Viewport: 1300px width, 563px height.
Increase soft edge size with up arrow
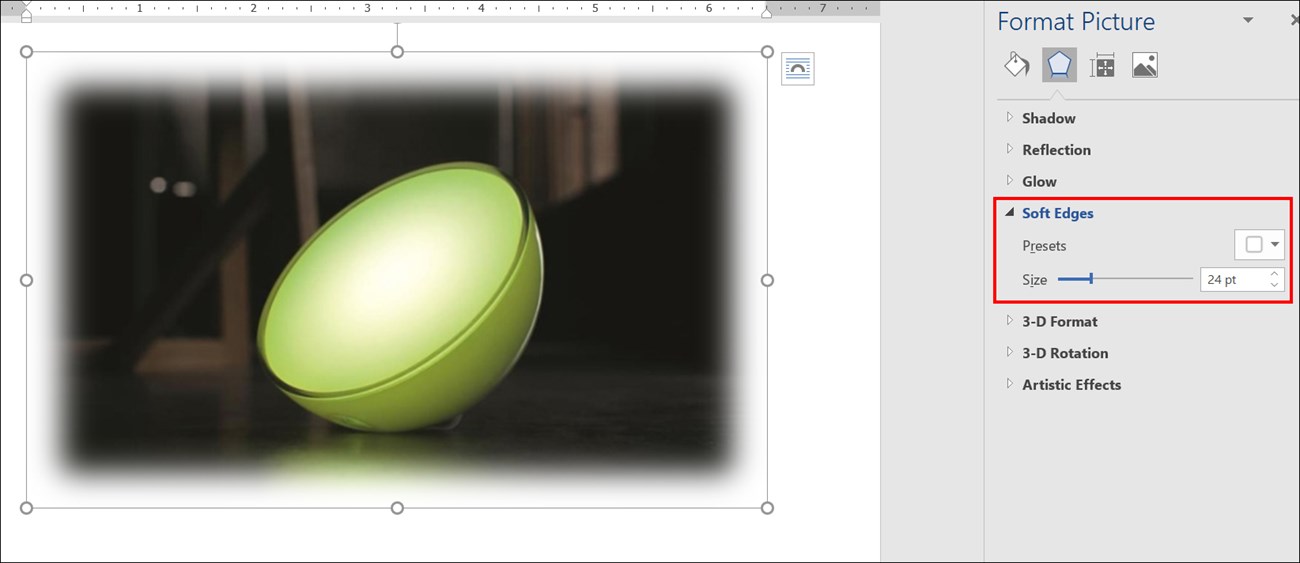1274,274
